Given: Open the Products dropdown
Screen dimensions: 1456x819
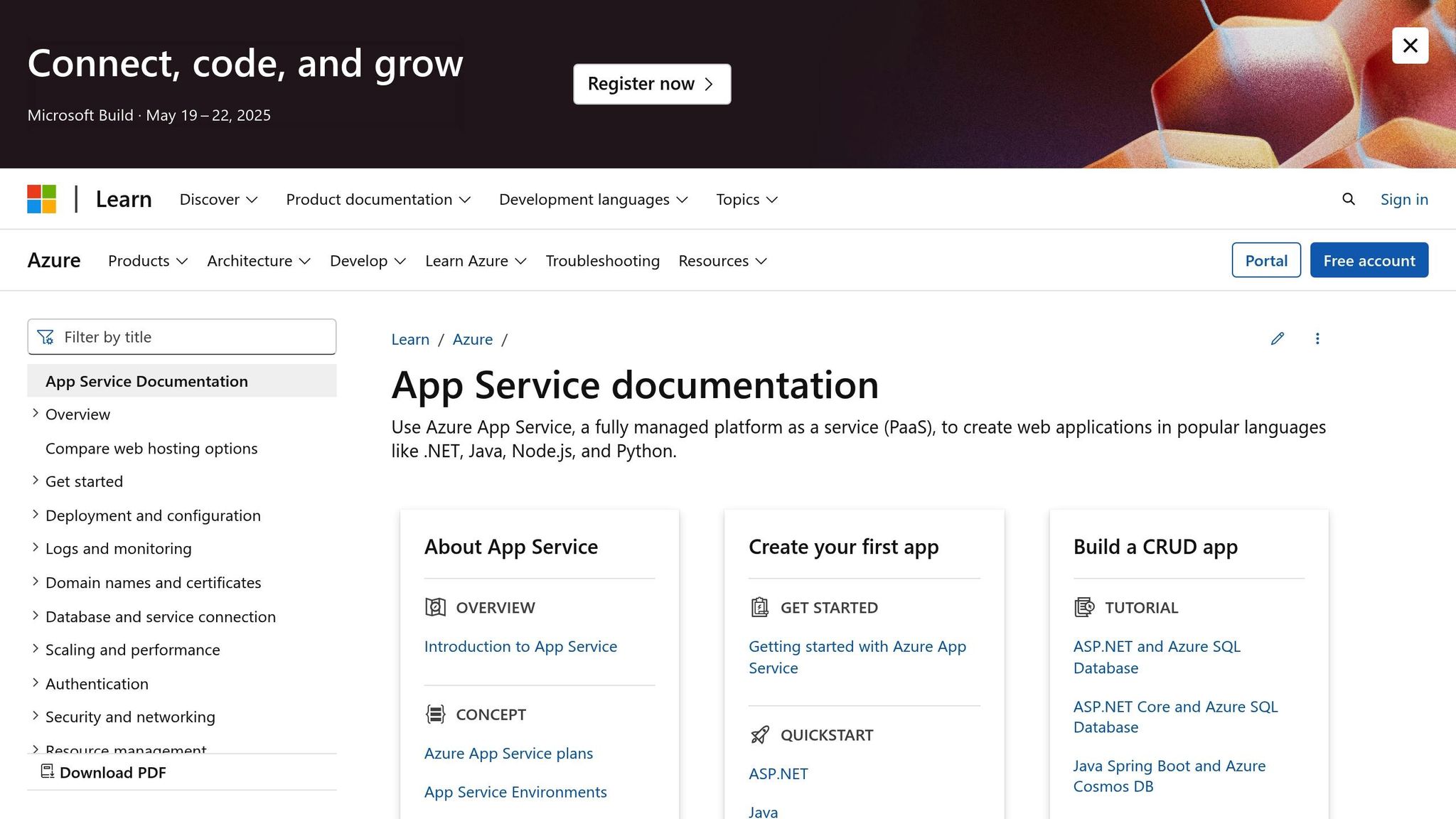Looking at the screenshot, I should (x=148, y=261).
